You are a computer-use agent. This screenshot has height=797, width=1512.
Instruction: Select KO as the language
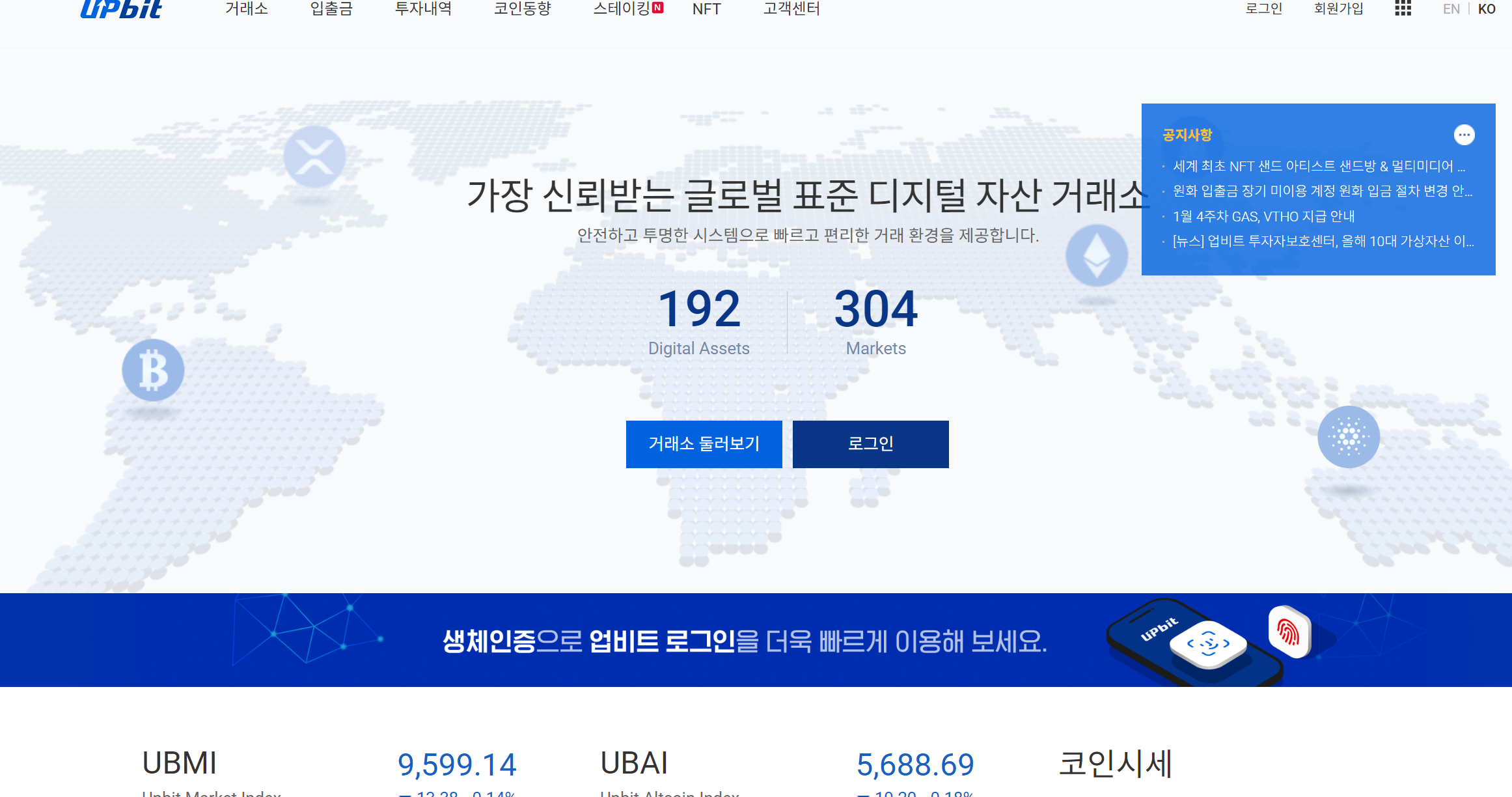click(x=1487, y=8)
